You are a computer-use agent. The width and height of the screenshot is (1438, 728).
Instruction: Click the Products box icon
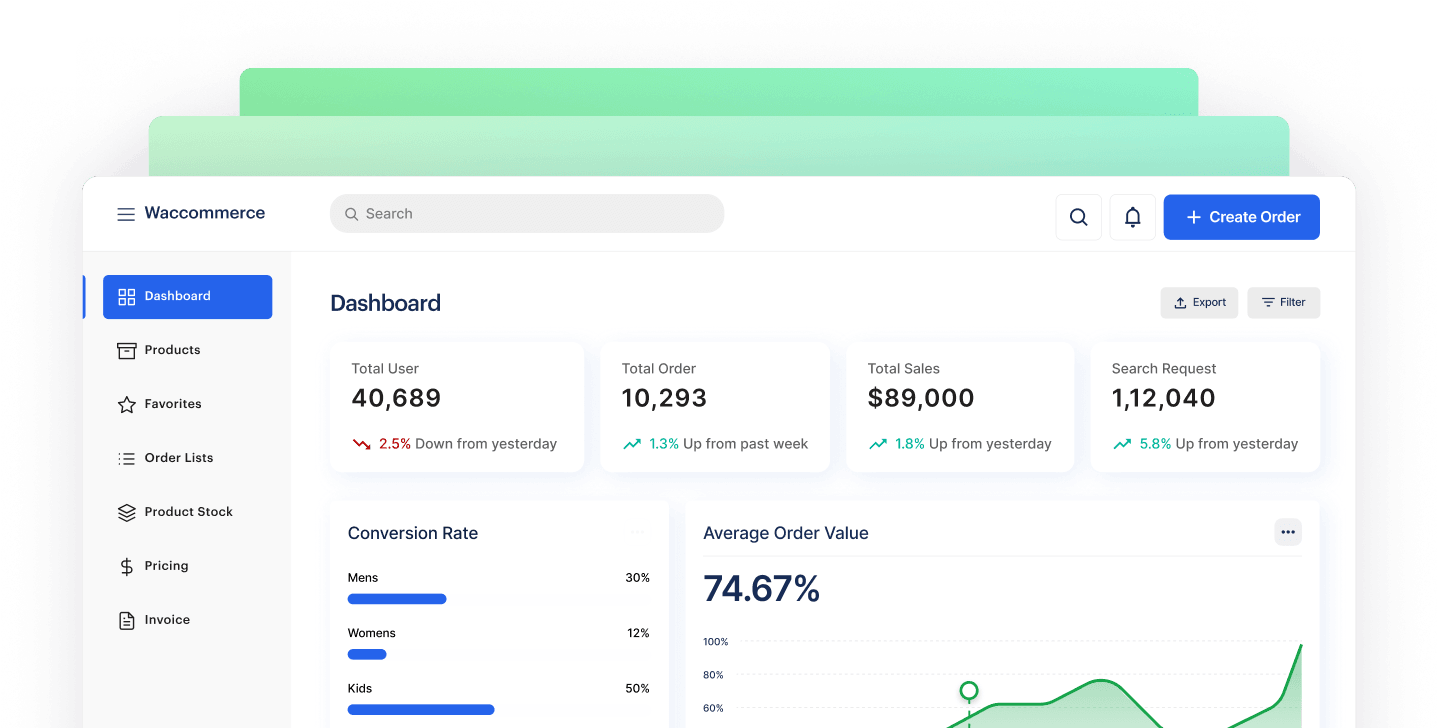tap(126, 351)
